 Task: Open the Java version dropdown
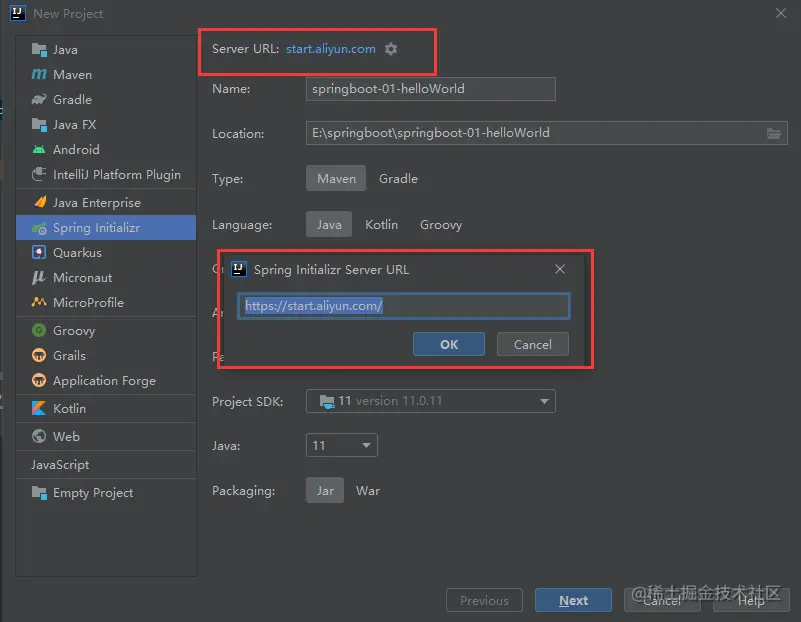pos(342,445)
